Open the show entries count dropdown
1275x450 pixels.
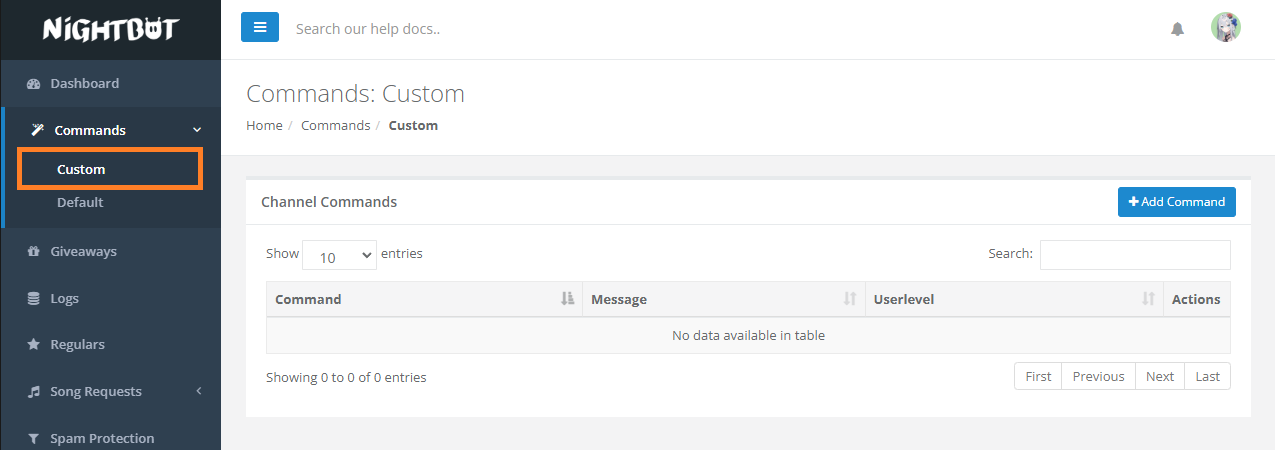point(339,256)
